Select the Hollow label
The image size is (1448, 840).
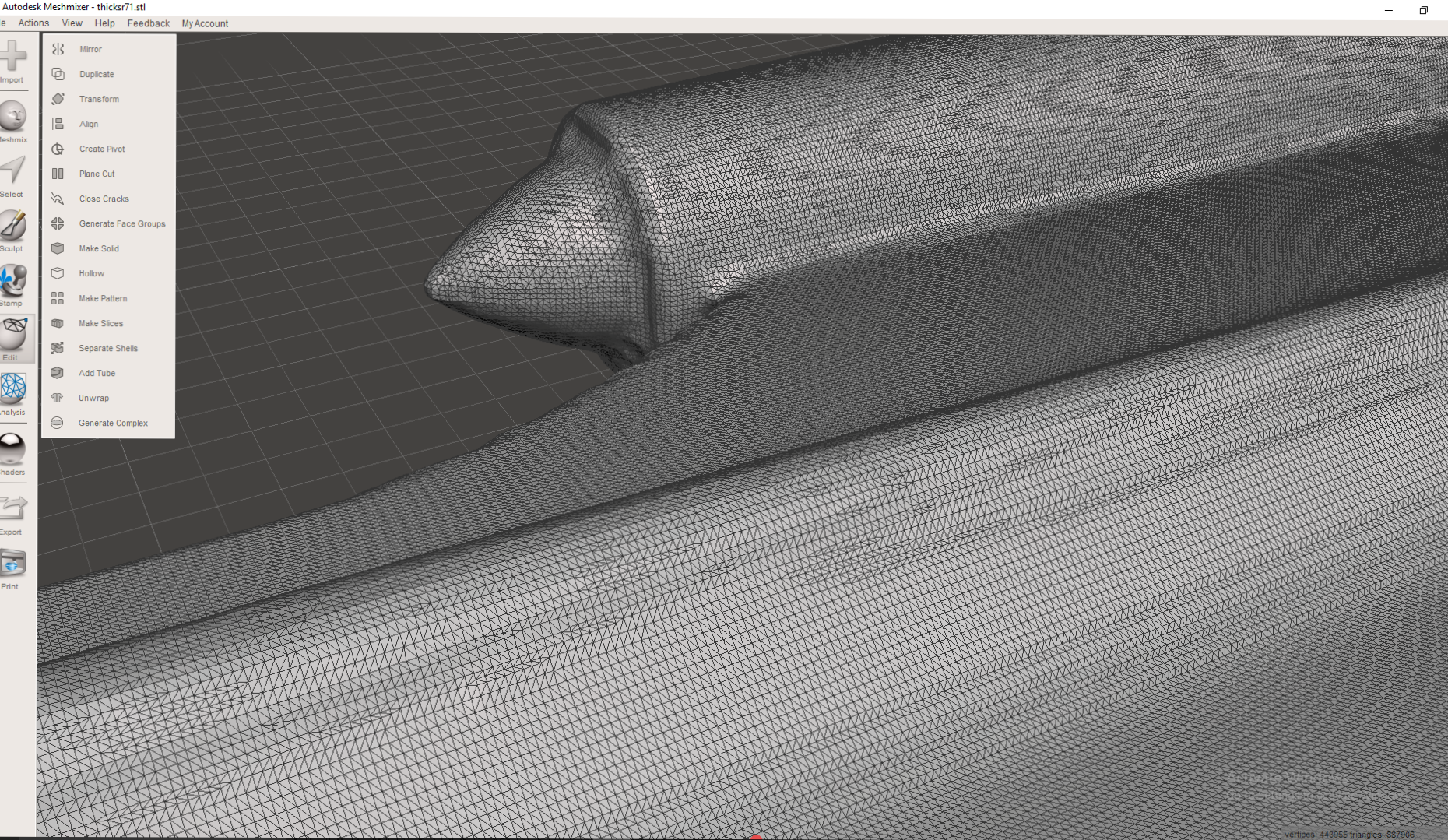[91, 273]
